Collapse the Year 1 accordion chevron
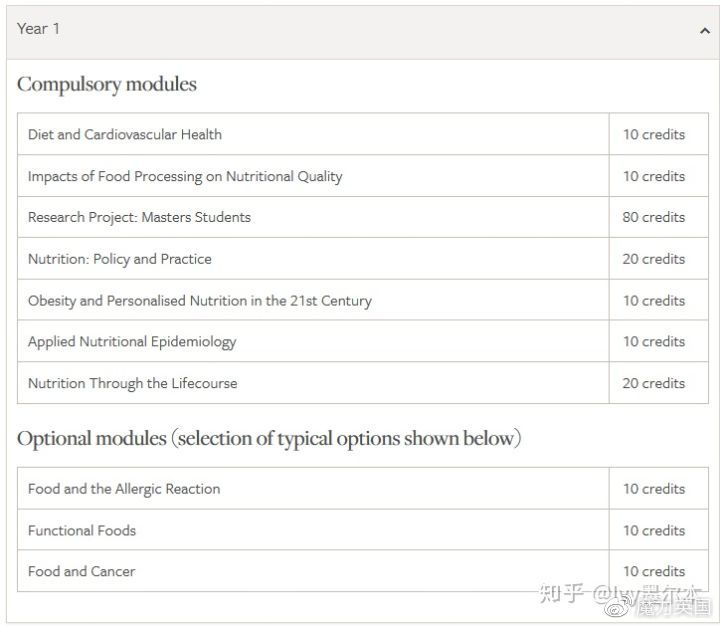This screenshot has height=626, width=720. coord(704,31)
